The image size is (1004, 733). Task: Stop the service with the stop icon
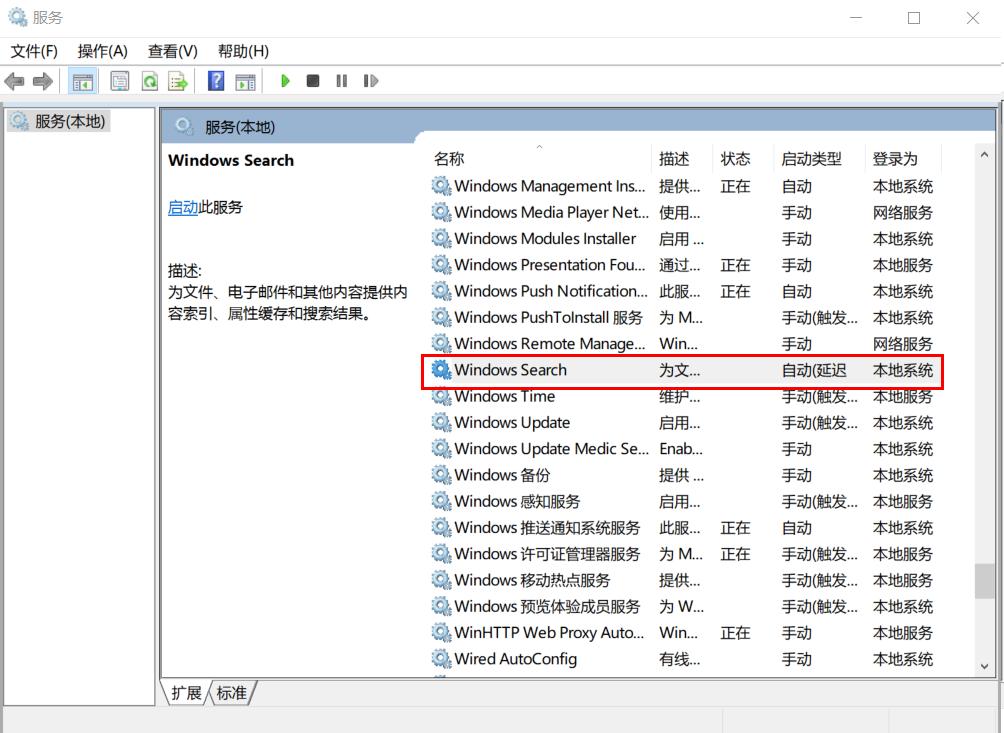(312, 81)
